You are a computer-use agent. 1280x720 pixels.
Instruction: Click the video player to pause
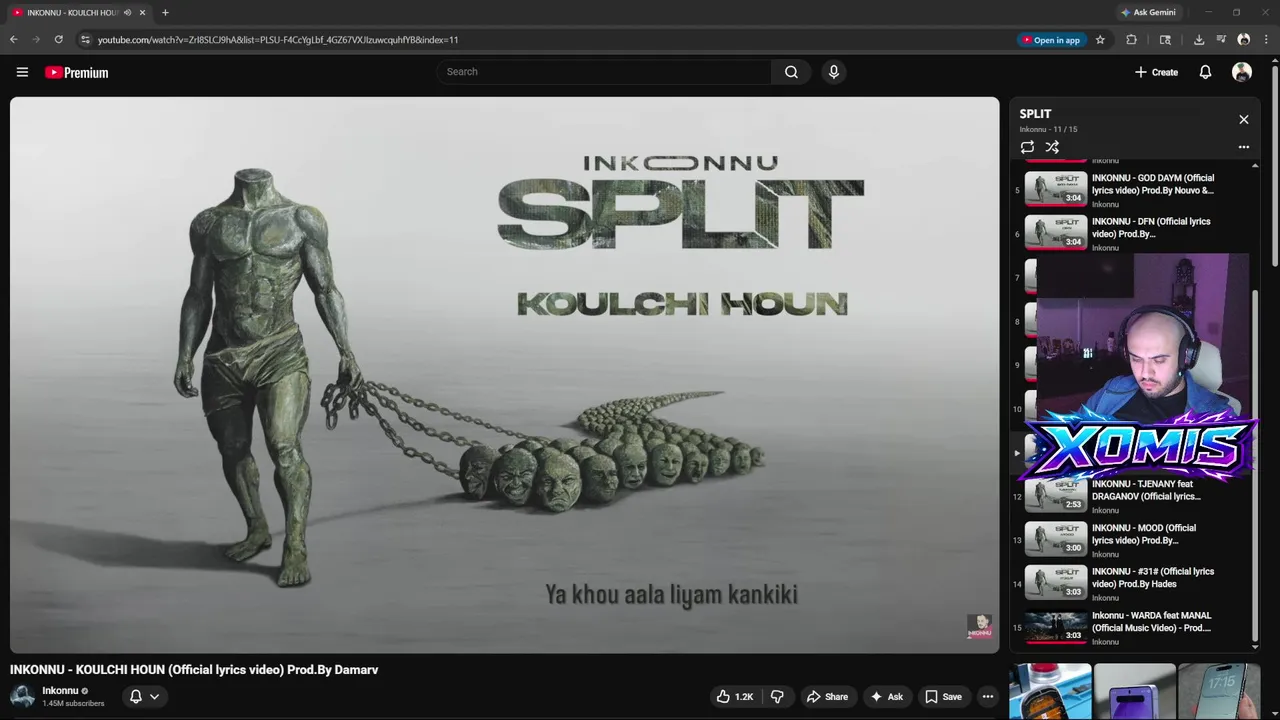504,375
